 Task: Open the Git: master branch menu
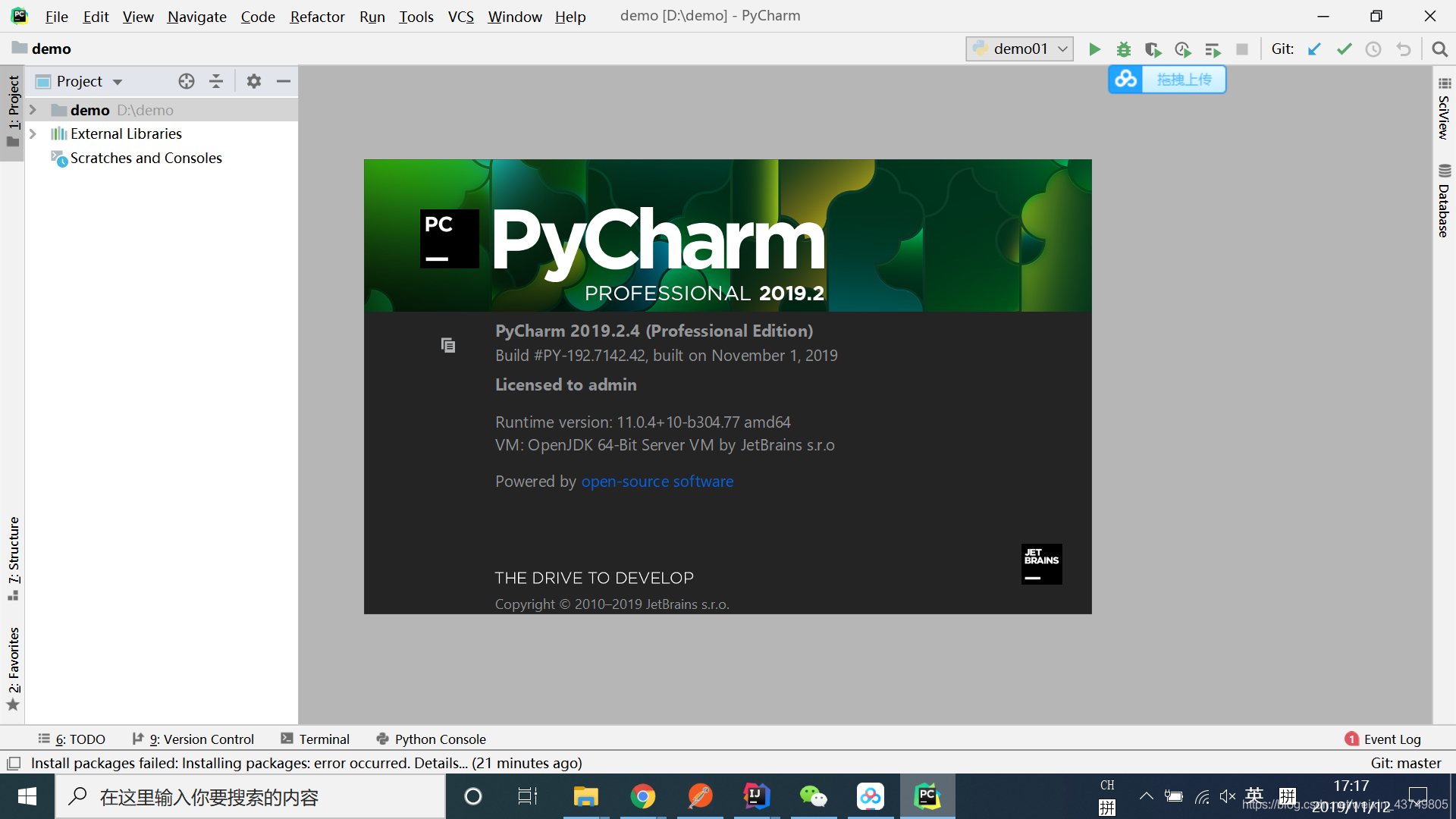[x=1406, y=763]
